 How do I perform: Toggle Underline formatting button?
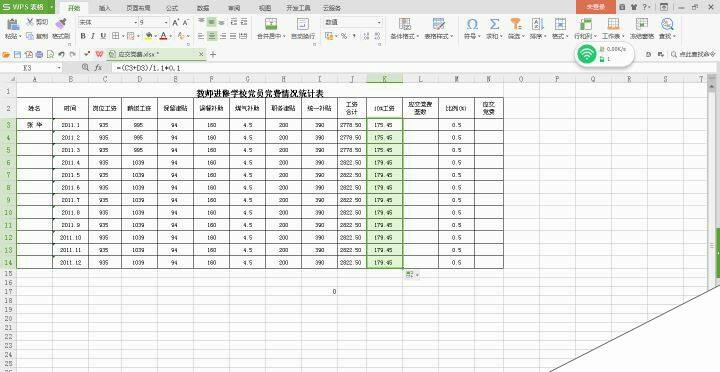tap(103, 36)
